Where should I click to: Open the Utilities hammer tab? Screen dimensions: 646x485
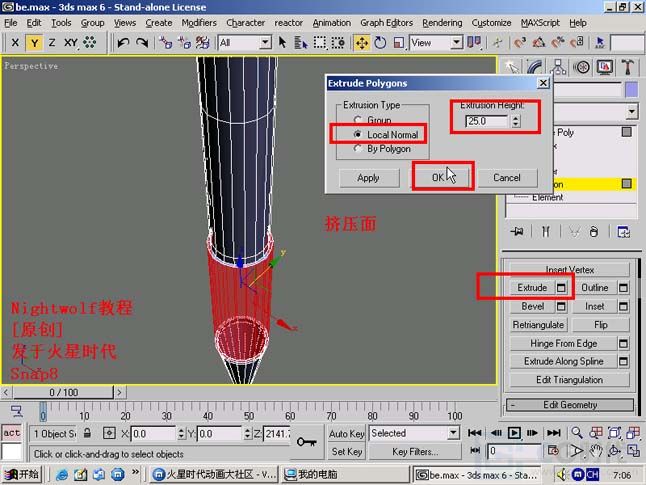click(627, 67)
